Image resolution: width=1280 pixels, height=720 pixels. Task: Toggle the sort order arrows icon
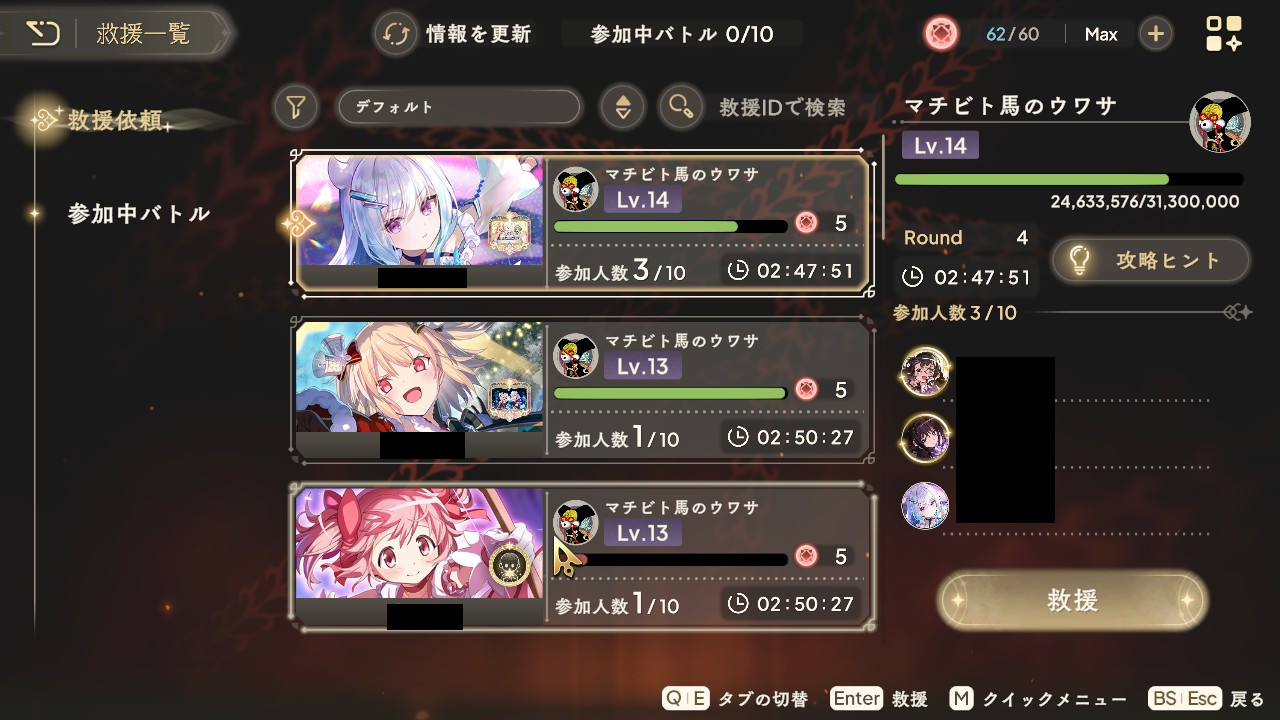point(622,107)
